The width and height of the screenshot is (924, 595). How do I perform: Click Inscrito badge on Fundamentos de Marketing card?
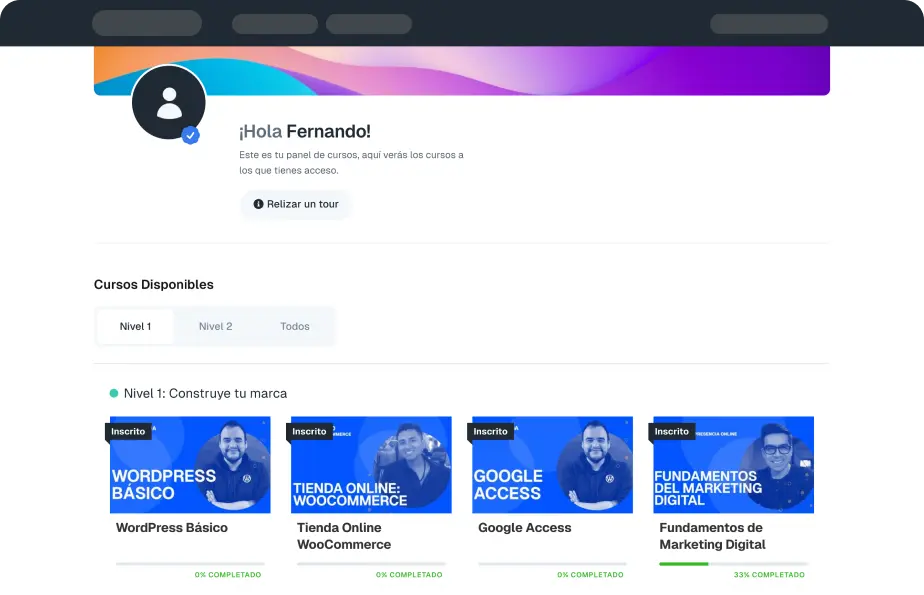[671, 431]
